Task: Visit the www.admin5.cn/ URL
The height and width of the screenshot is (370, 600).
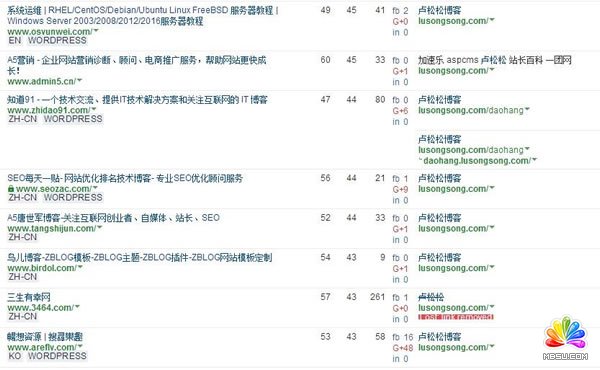Action: (42, 81)
